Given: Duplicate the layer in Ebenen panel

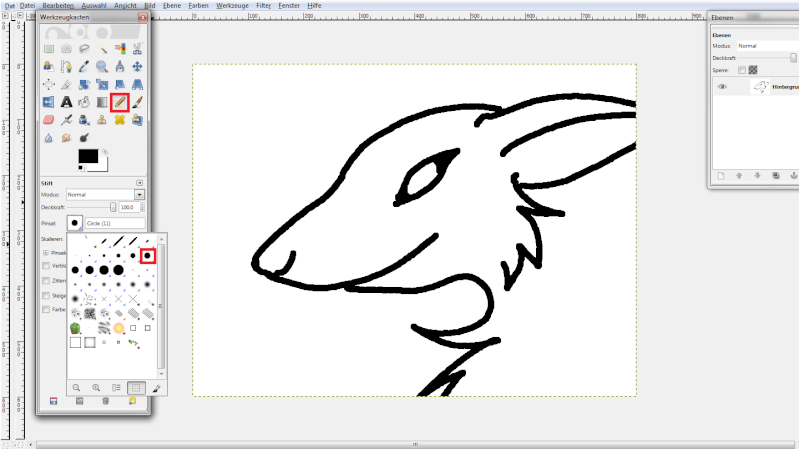Looking at the screenshot, I should (x=776, y=176).
